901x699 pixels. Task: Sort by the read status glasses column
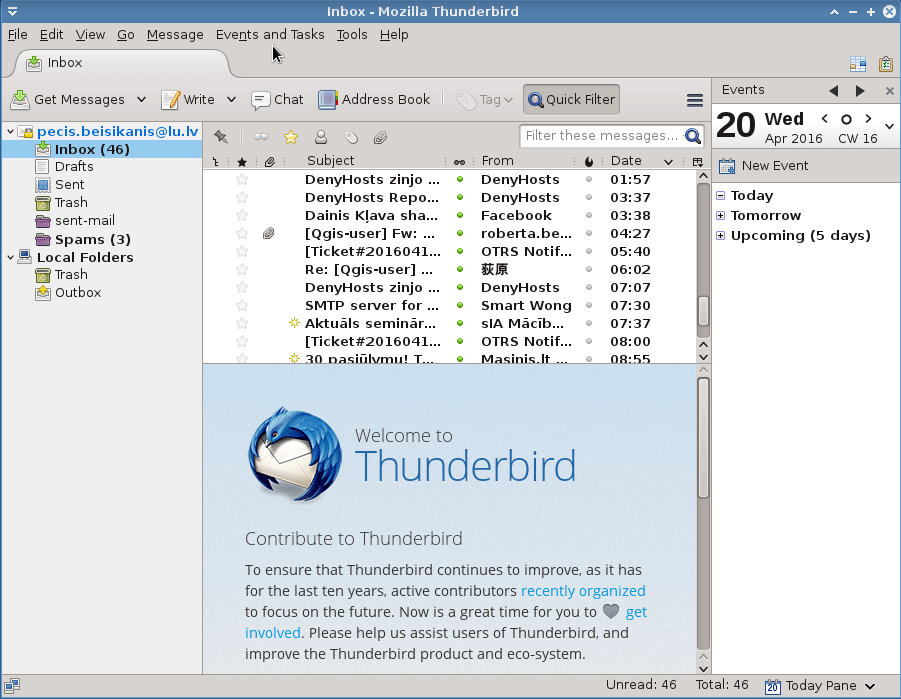[459, 162]
